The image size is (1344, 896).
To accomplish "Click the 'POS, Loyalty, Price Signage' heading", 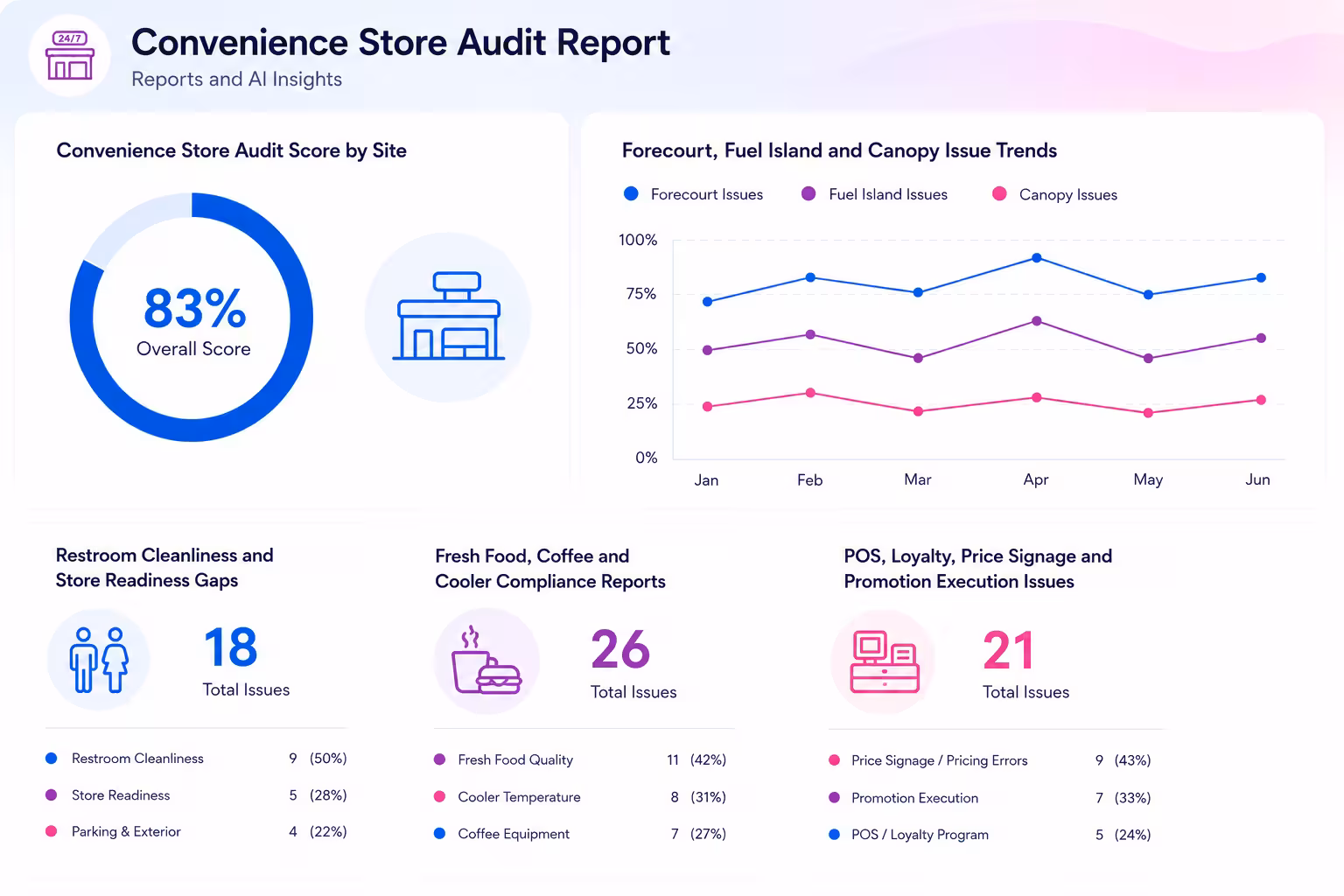I will click(977, 569).
